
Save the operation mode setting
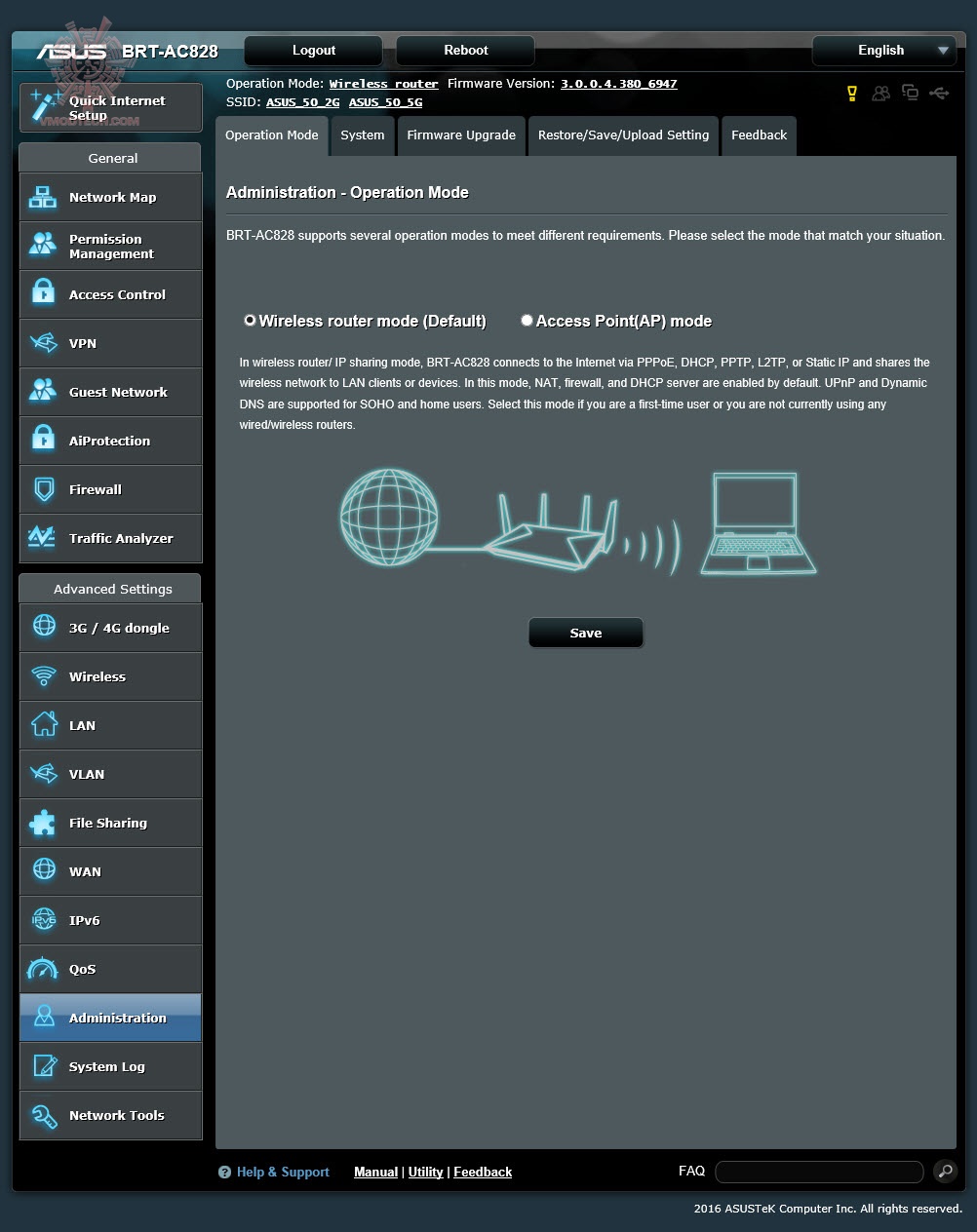586,633
